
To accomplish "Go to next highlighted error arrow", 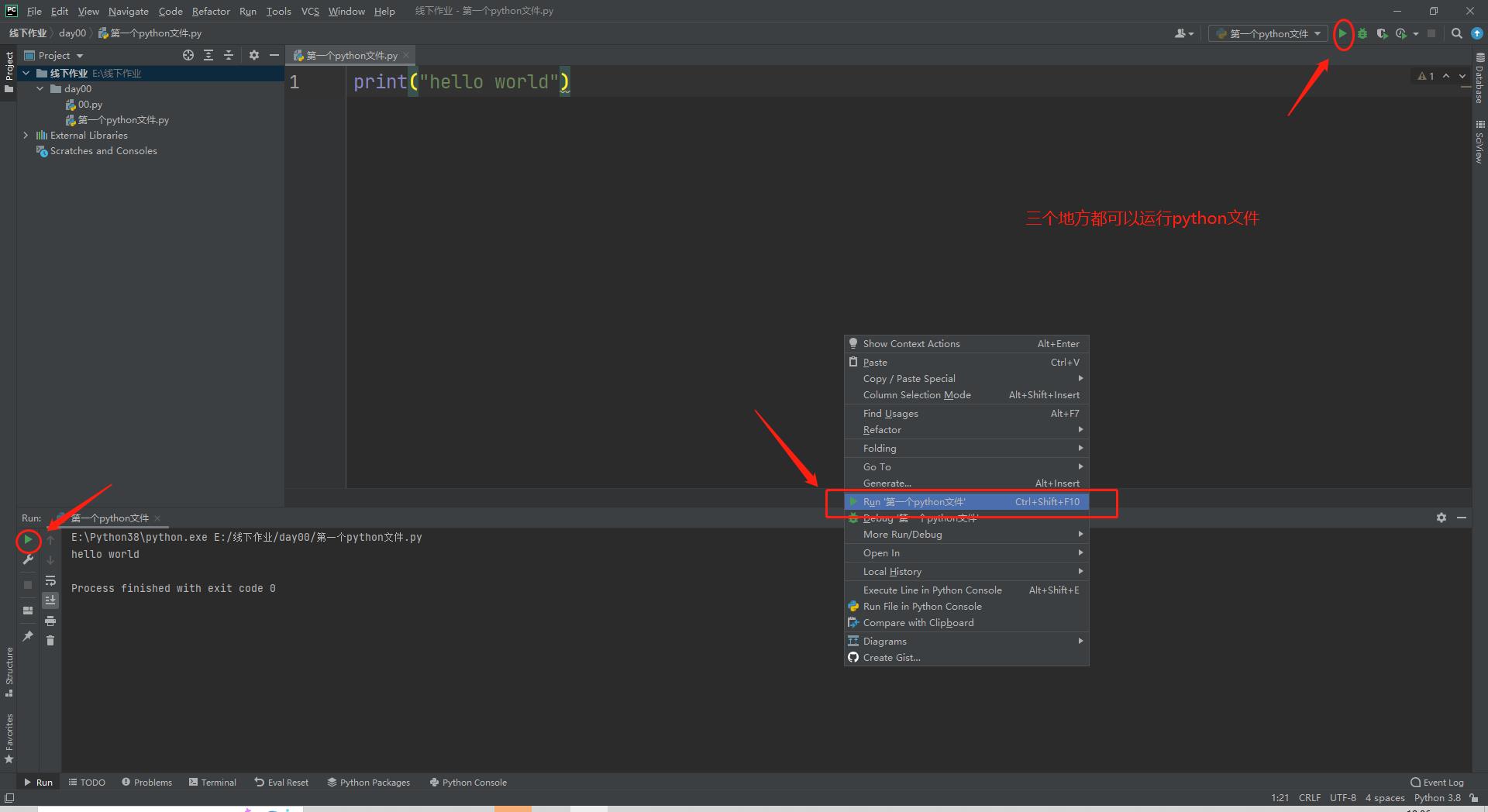I will click(x=1462, y=76).
